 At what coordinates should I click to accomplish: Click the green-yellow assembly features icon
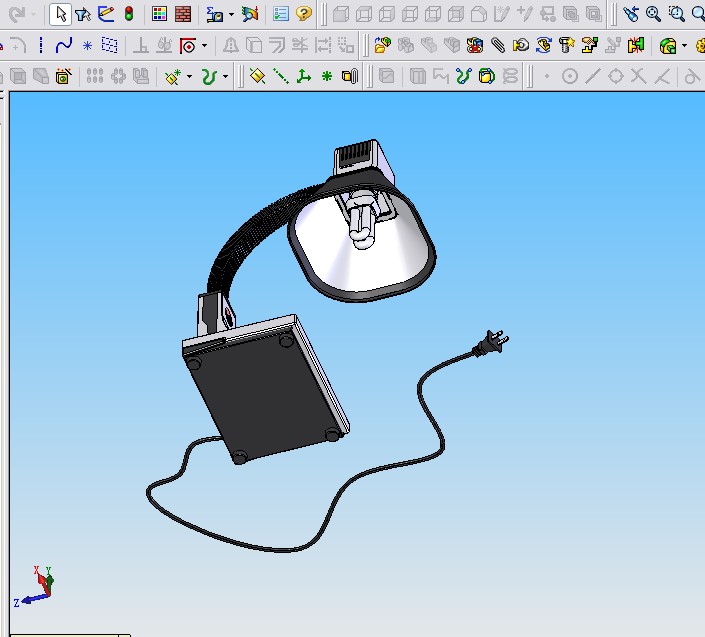pyautogui.click(x=668, y=45)
